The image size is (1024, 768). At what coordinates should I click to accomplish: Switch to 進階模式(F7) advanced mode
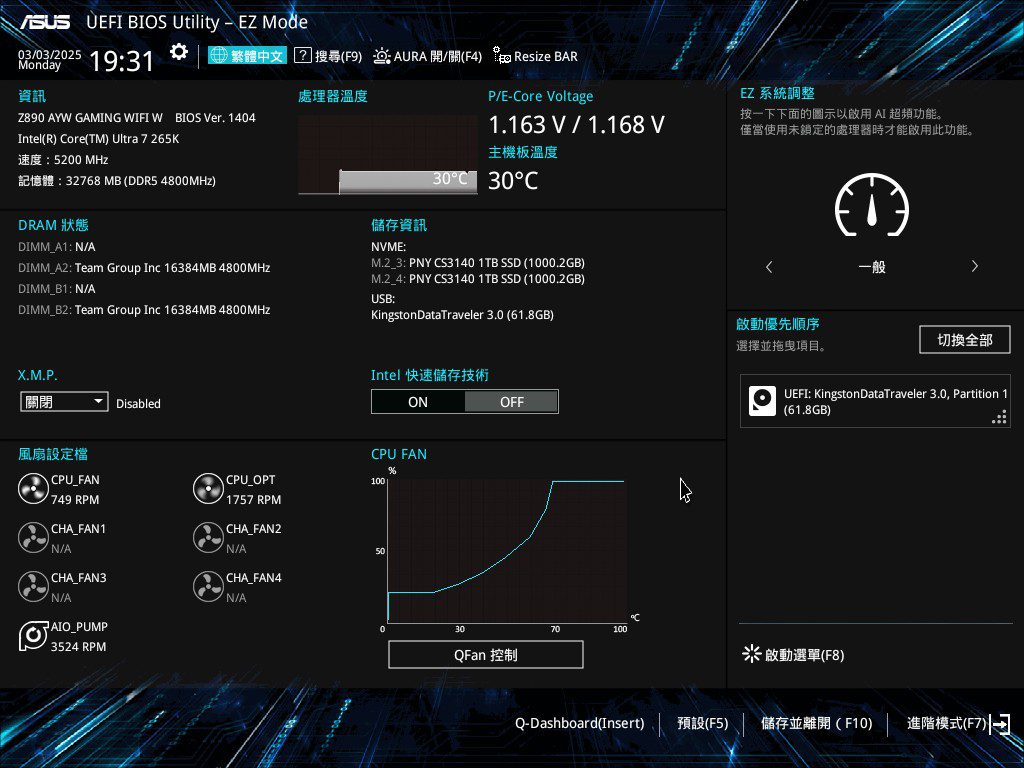[946, 723]
